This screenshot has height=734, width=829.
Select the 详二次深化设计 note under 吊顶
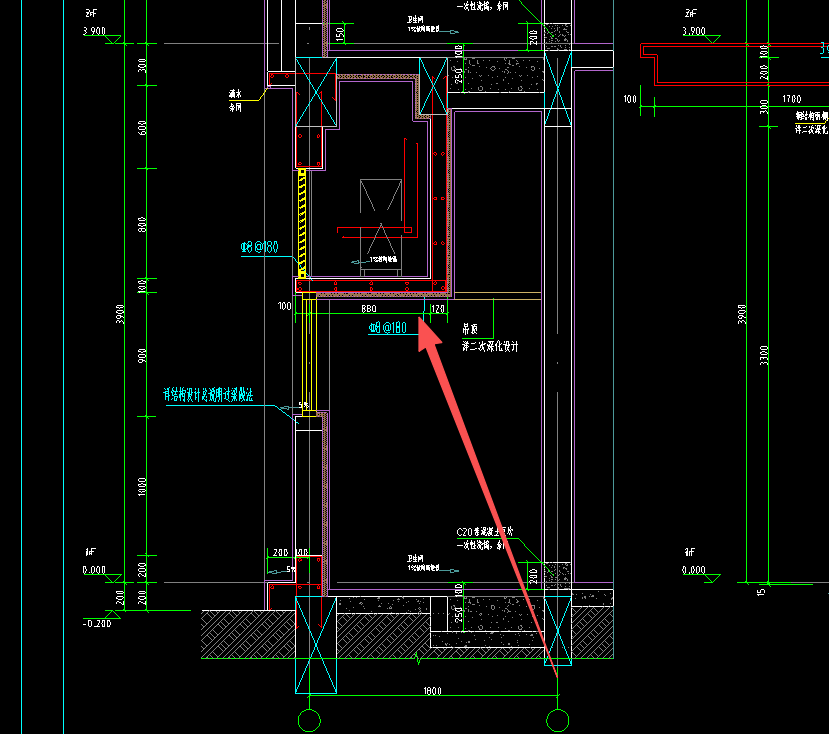(x=490, y=346)
